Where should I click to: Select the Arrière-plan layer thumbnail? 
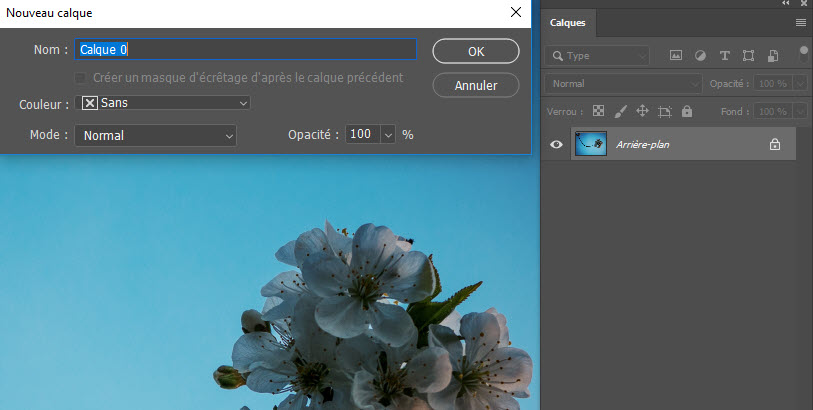click(x=591, y=144)
